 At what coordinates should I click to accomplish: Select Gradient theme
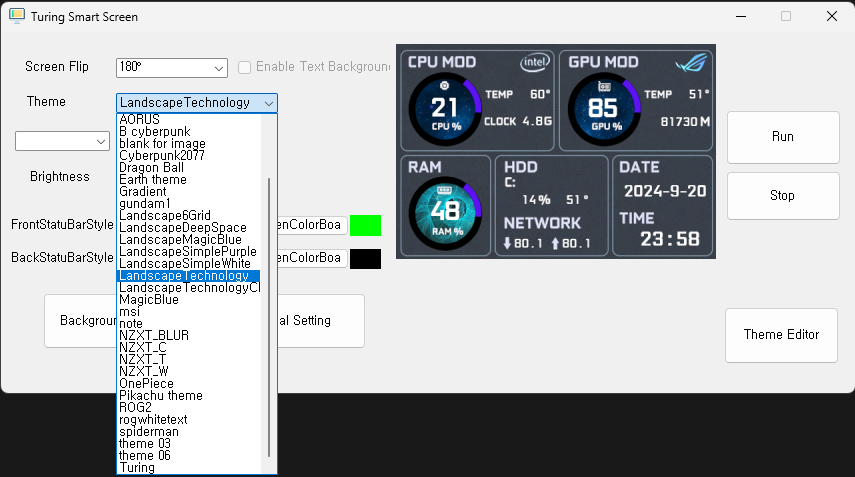(x=189, y=191)
